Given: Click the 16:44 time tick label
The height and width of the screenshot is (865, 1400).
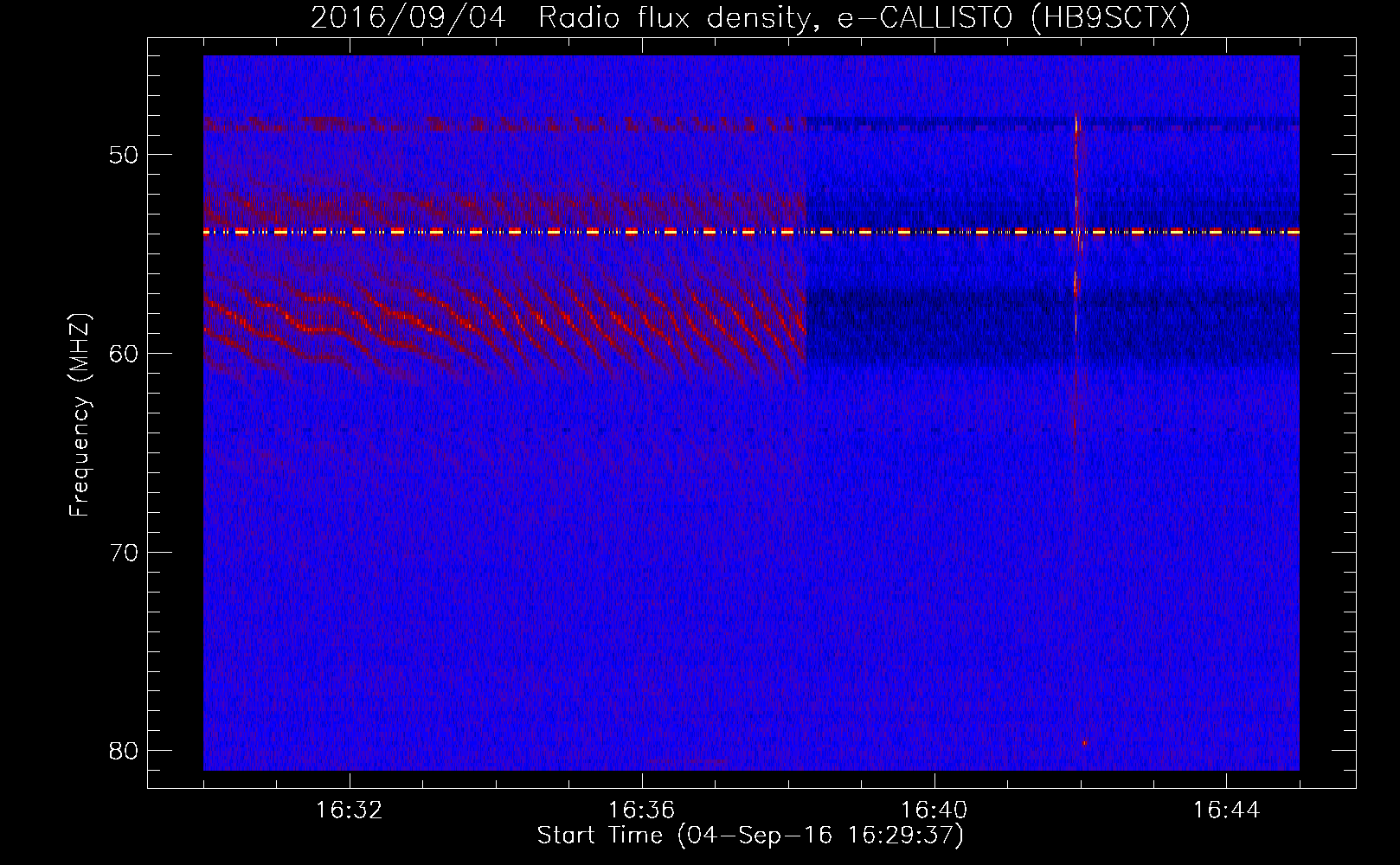Looking at the screenshot, I should tap(1226, 811).
